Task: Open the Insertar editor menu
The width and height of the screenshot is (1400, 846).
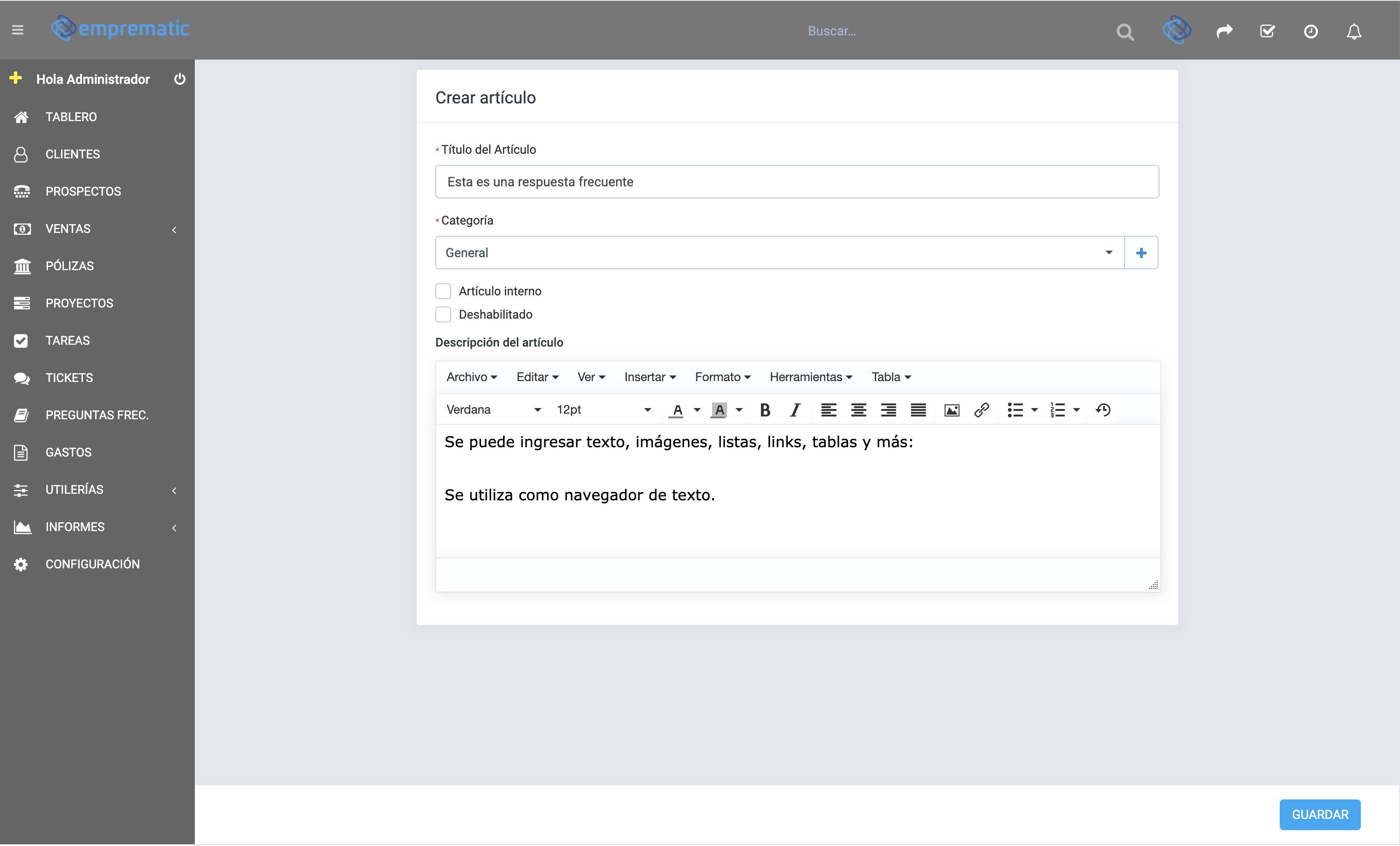Action: tap(650, 377)
